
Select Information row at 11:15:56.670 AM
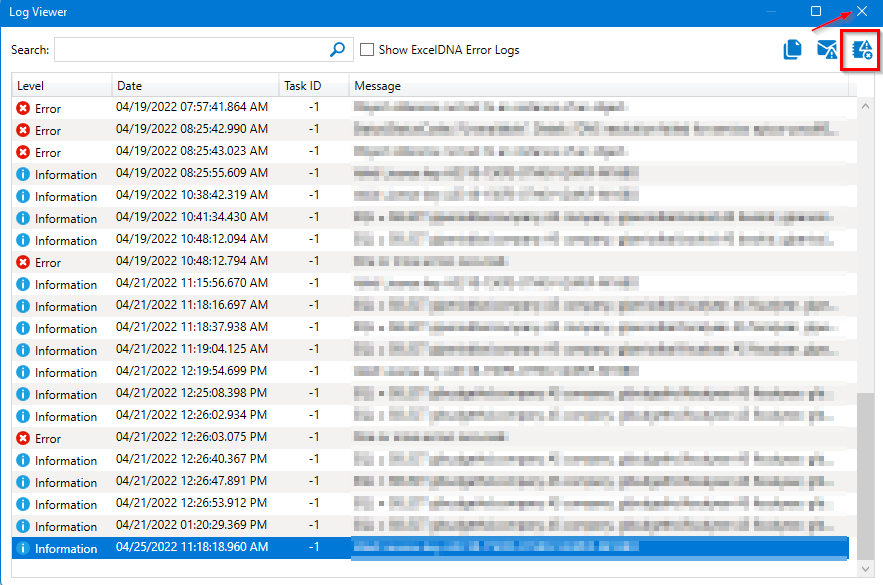click(430, 283)
